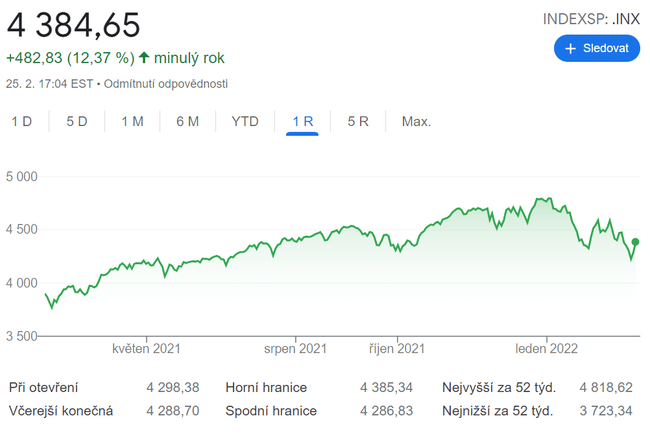This screenshot has height=437, width=650.
Task: Click the Při otevření opening value
Action: (172, 387)
